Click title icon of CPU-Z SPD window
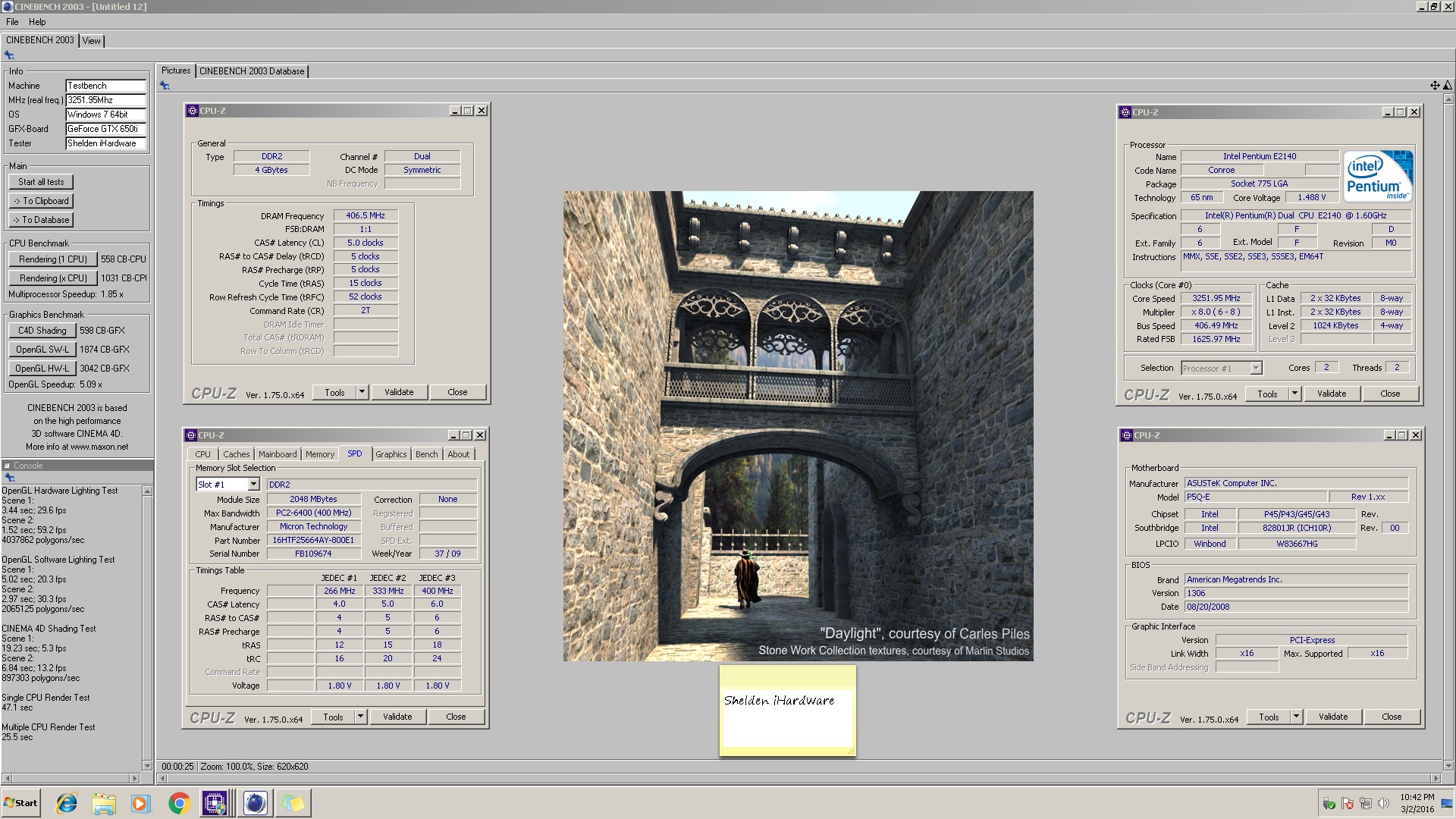The width and height of the screenshot is (1456, 819). 190,435
